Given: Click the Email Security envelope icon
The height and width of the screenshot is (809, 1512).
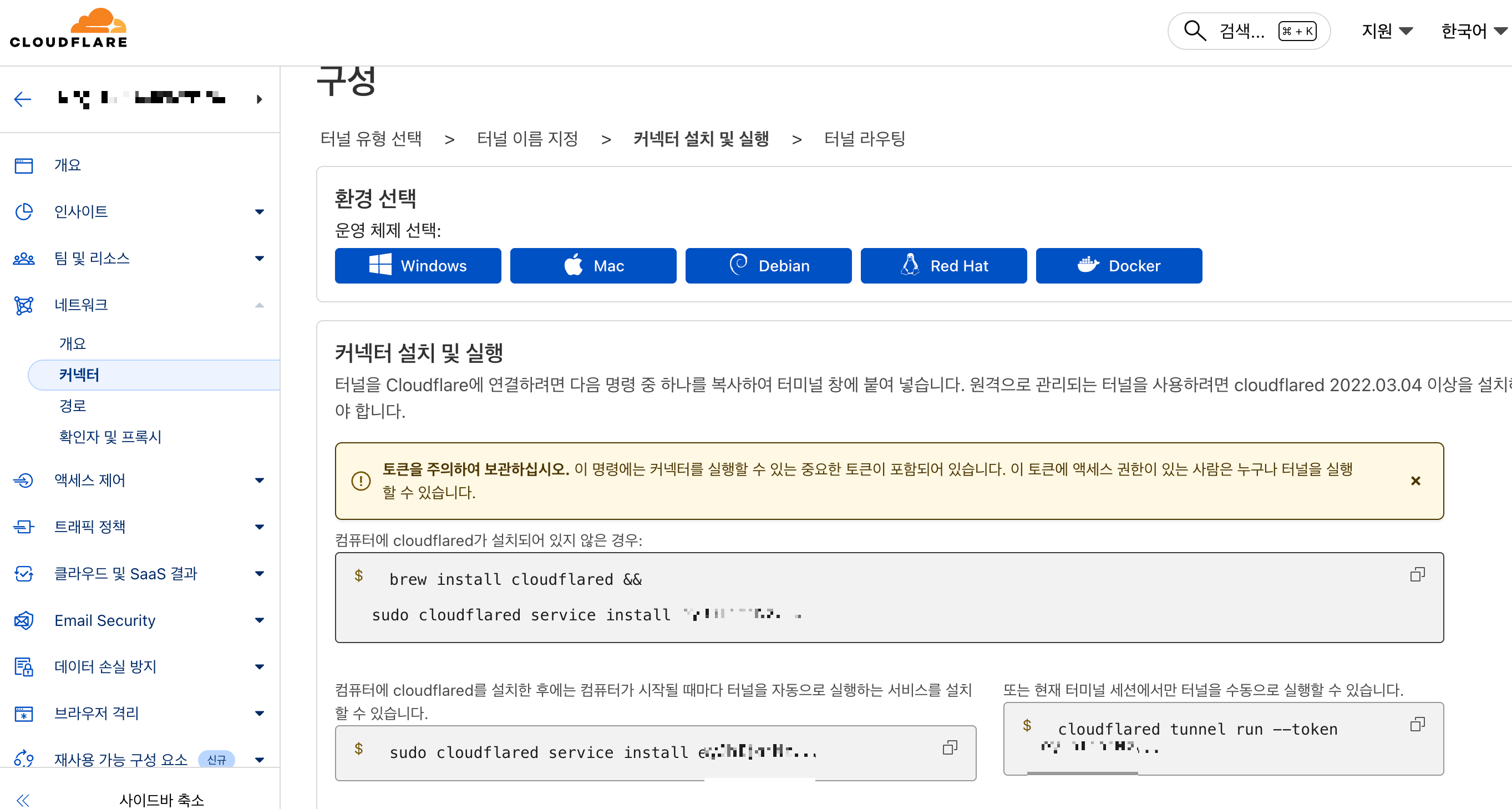Looking at the screenshot, I should [24, 620].
